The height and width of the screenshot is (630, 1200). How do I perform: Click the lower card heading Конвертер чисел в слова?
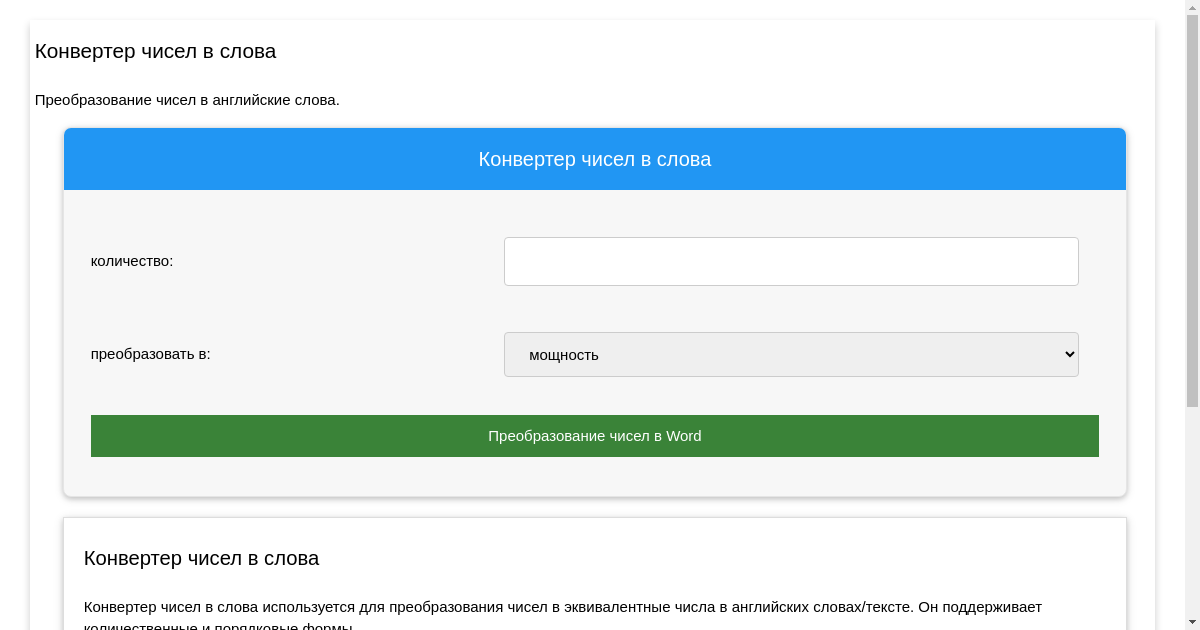click(201, 558)
